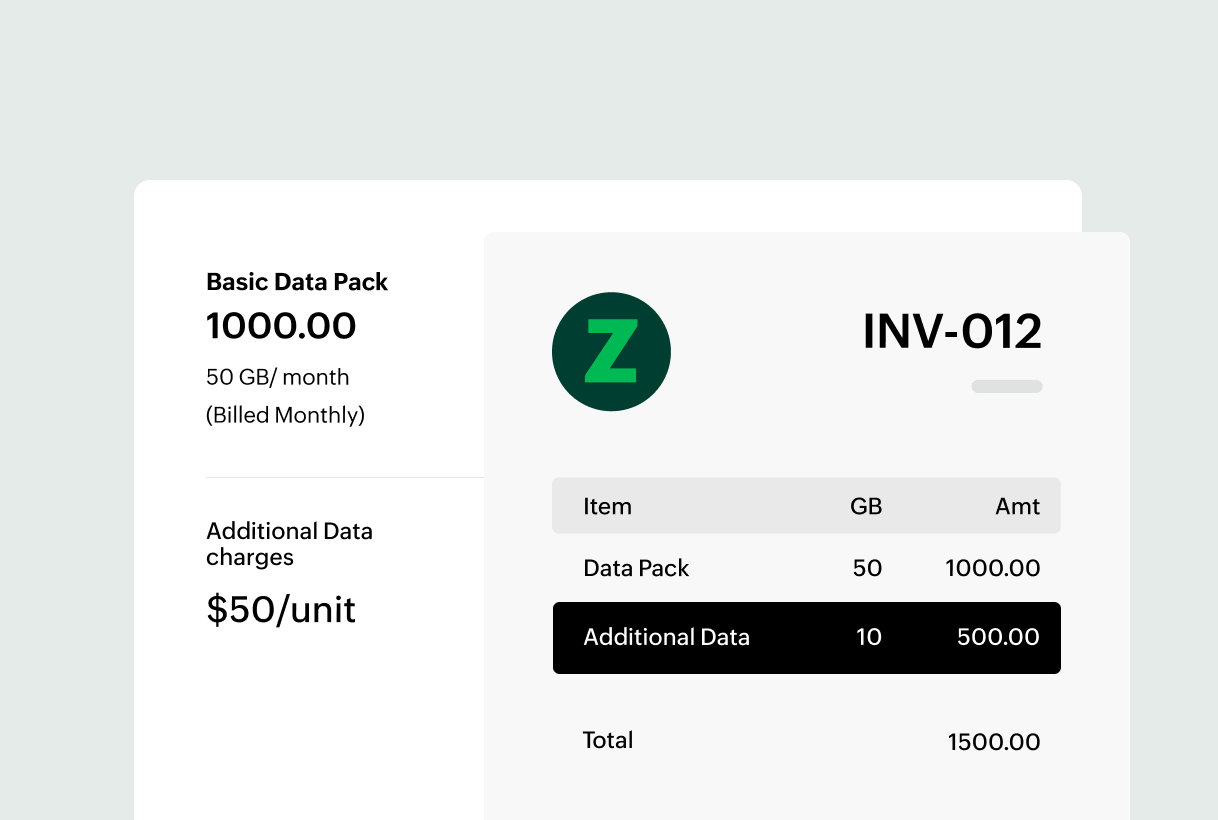
Task: Select the Item column header
Action: pos(607,506)
